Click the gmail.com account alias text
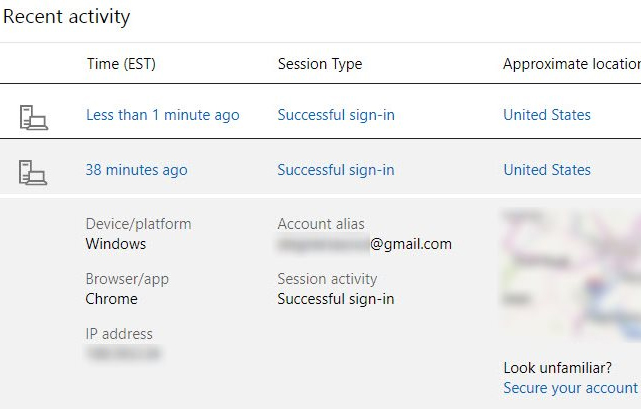 [364, 244]
